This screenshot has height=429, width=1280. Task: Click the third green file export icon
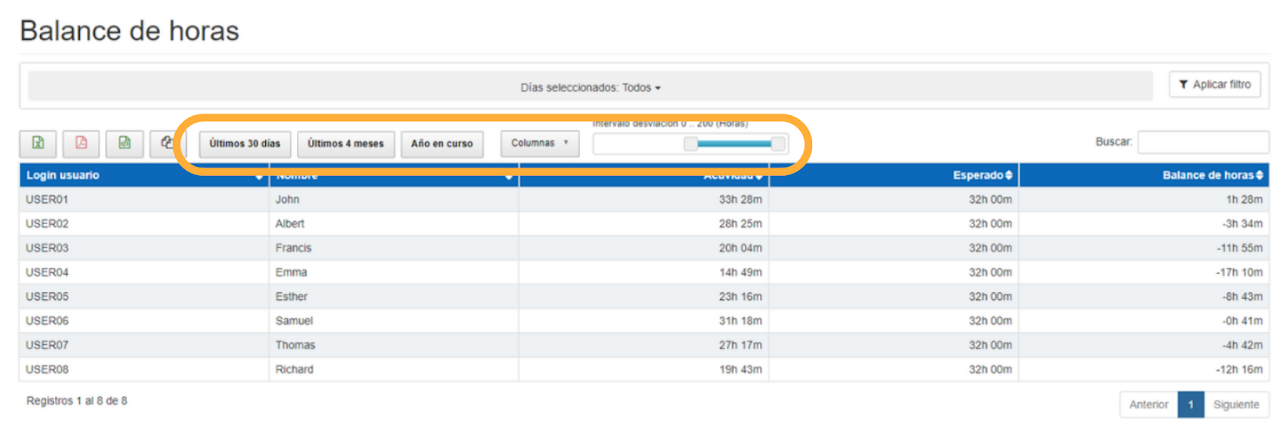(125, 143)
